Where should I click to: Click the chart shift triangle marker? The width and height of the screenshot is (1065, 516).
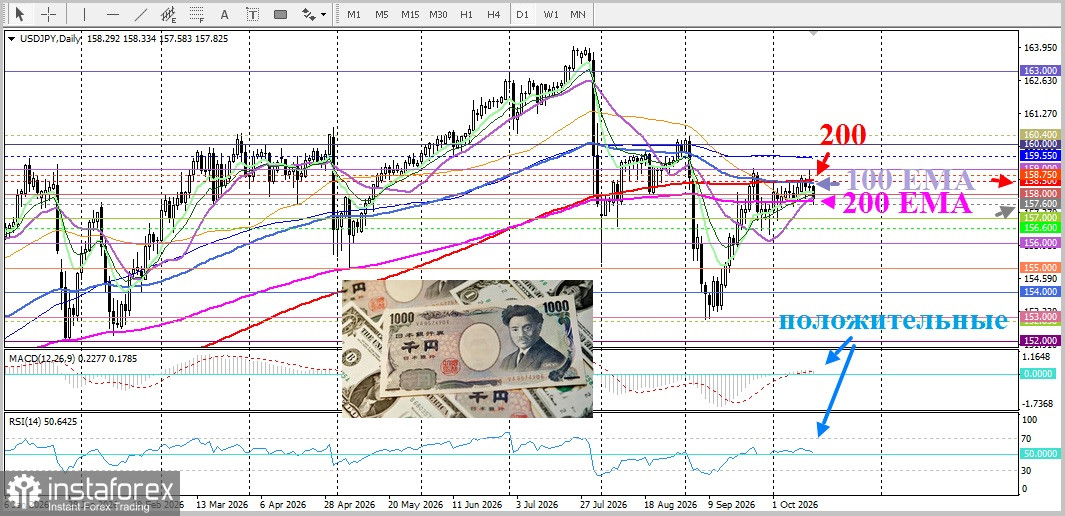click(x=813, y=35)
